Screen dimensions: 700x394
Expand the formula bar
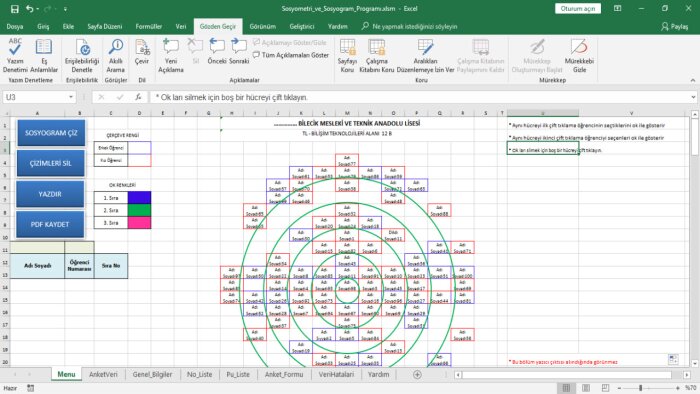[x=693, y=97]
